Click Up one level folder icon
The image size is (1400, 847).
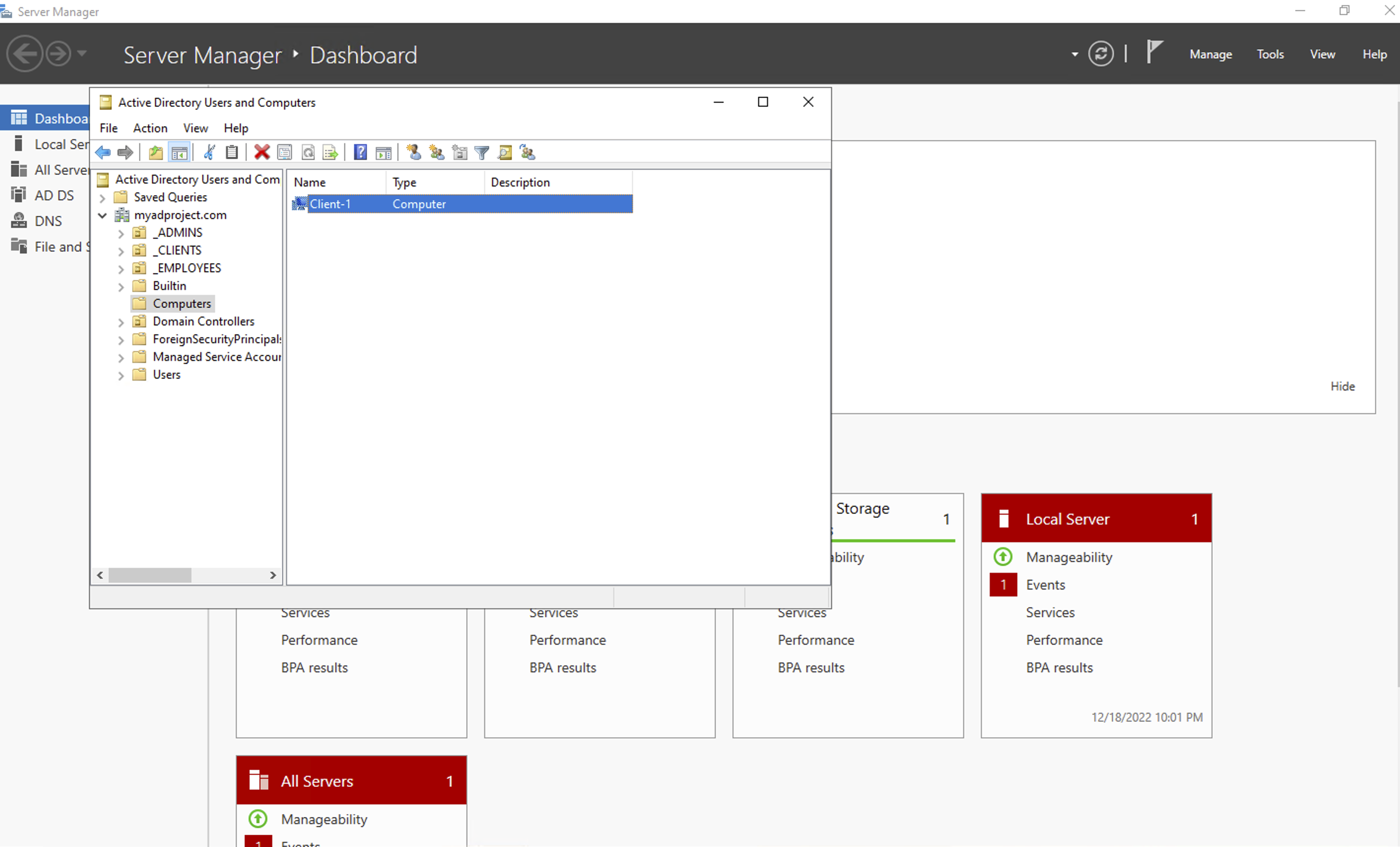coord(156,152)
